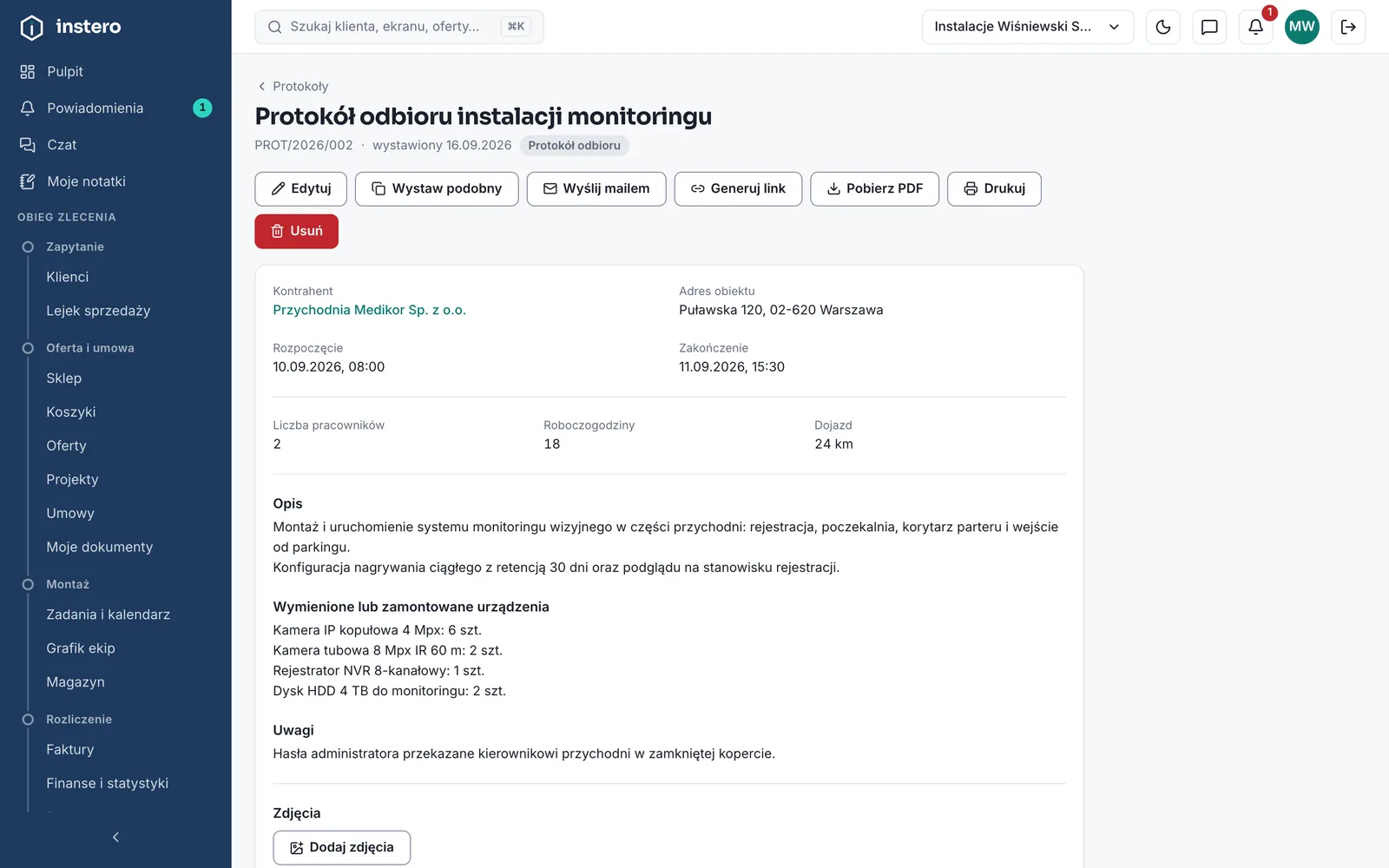The width and height of the screenshot is (1389, 868).
Task: Click the Generuj link button
Action: pyautogui.click(x=738, y=188)
